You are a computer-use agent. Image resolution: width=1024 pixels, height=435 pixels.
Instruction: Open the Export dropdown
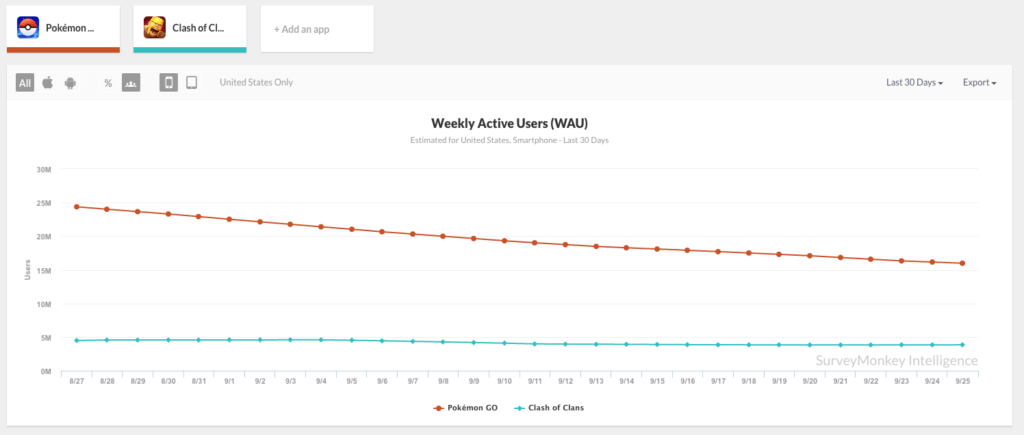tap(979, 83)
